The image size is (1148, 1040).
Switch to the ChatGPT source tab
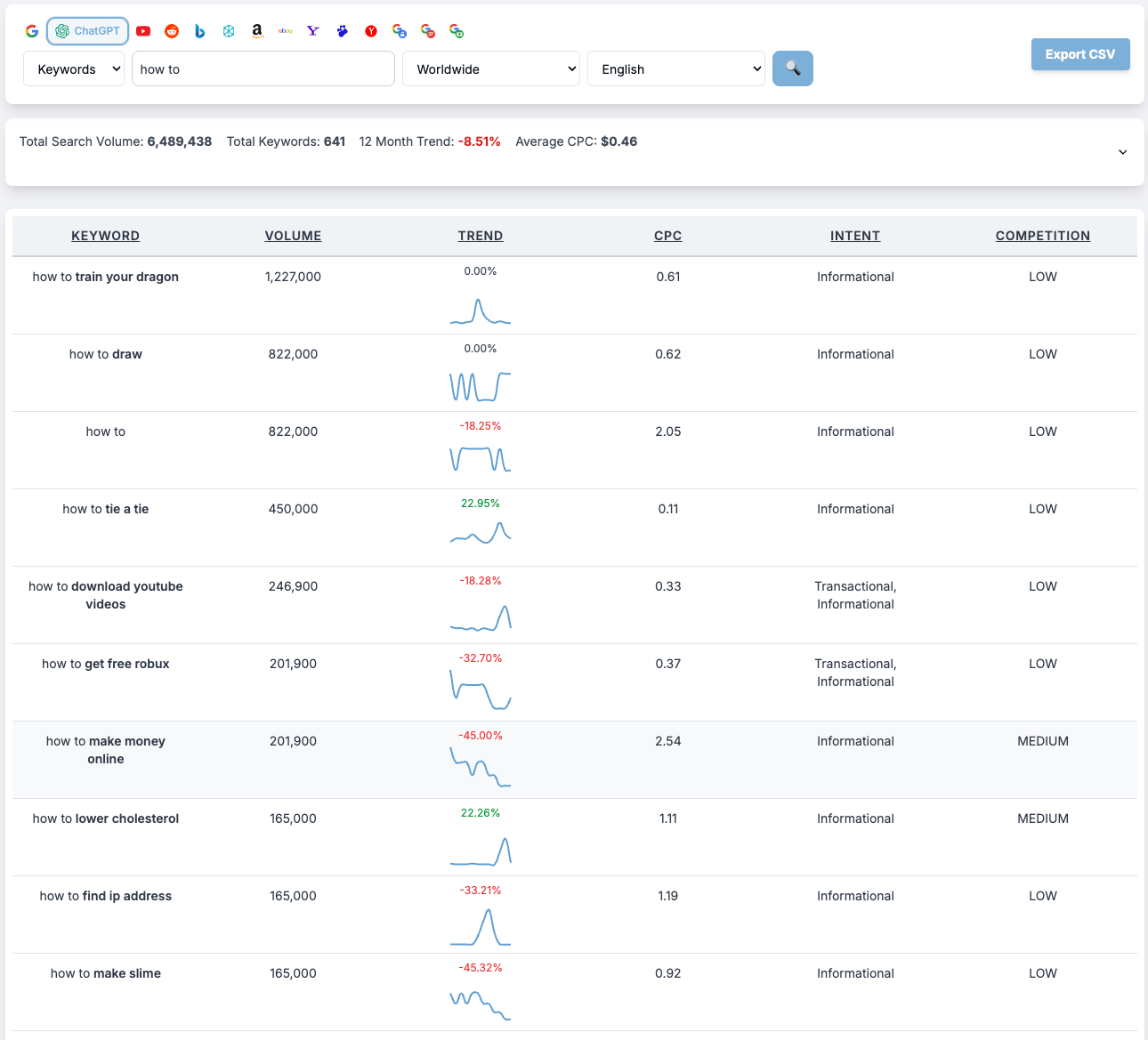[x=87, y=30]
